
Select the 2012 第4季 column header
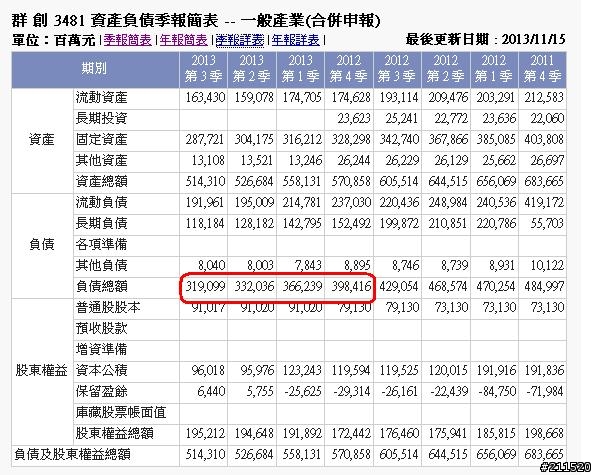[x=349, y=69]
